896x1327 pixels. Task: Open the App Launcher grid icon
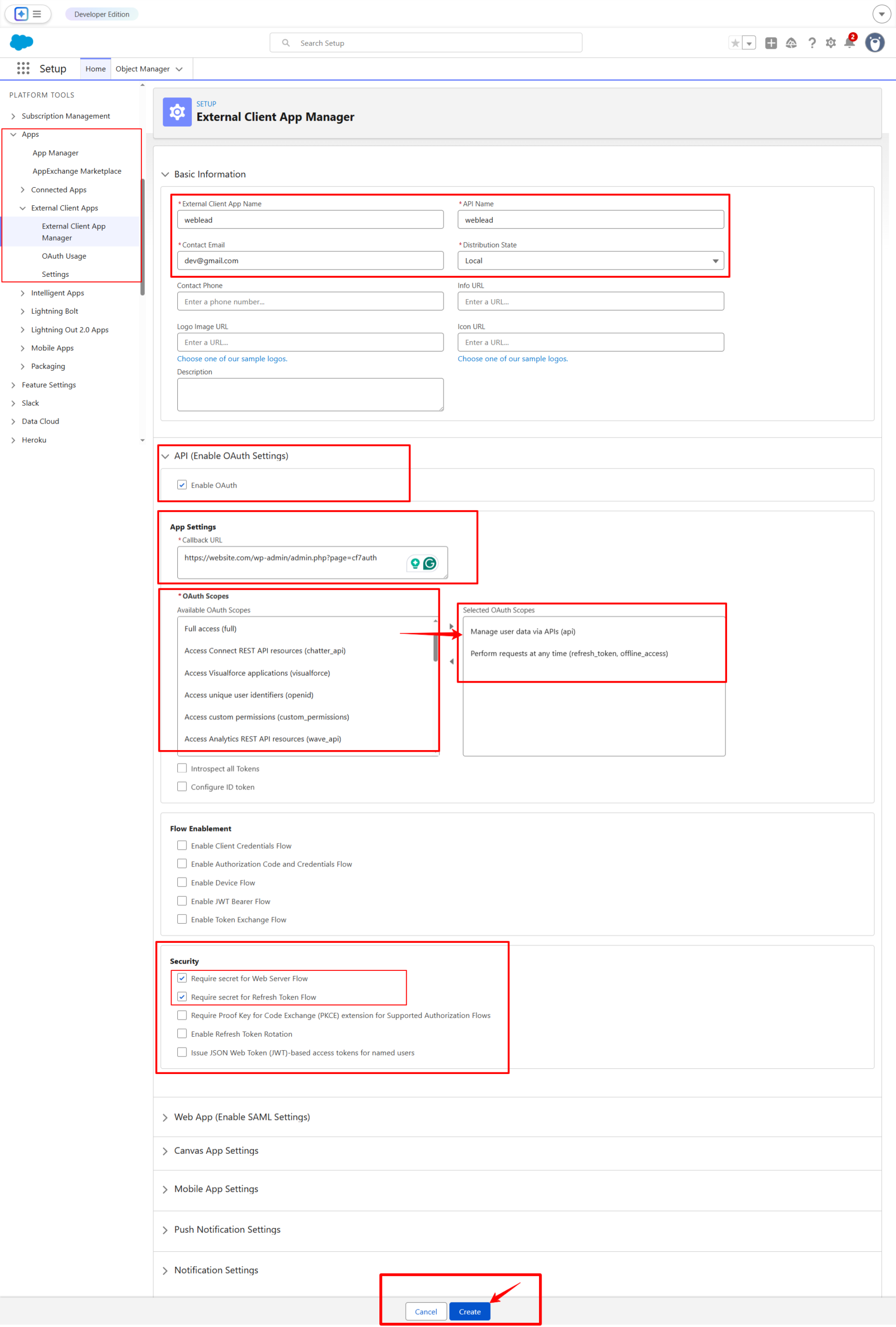[x=23, y=68]
